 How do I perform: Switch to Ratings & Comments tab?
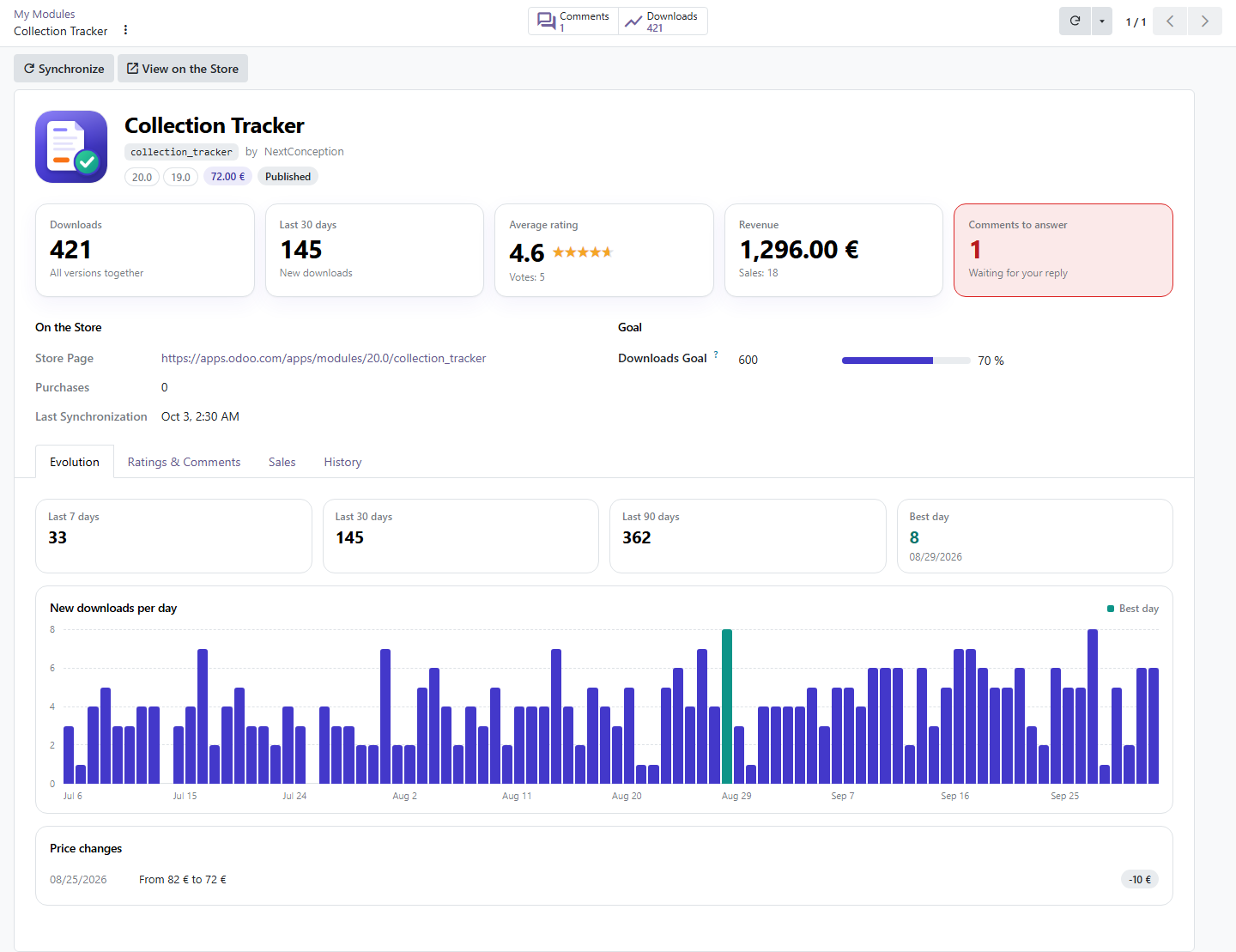(x=184, y=462)
